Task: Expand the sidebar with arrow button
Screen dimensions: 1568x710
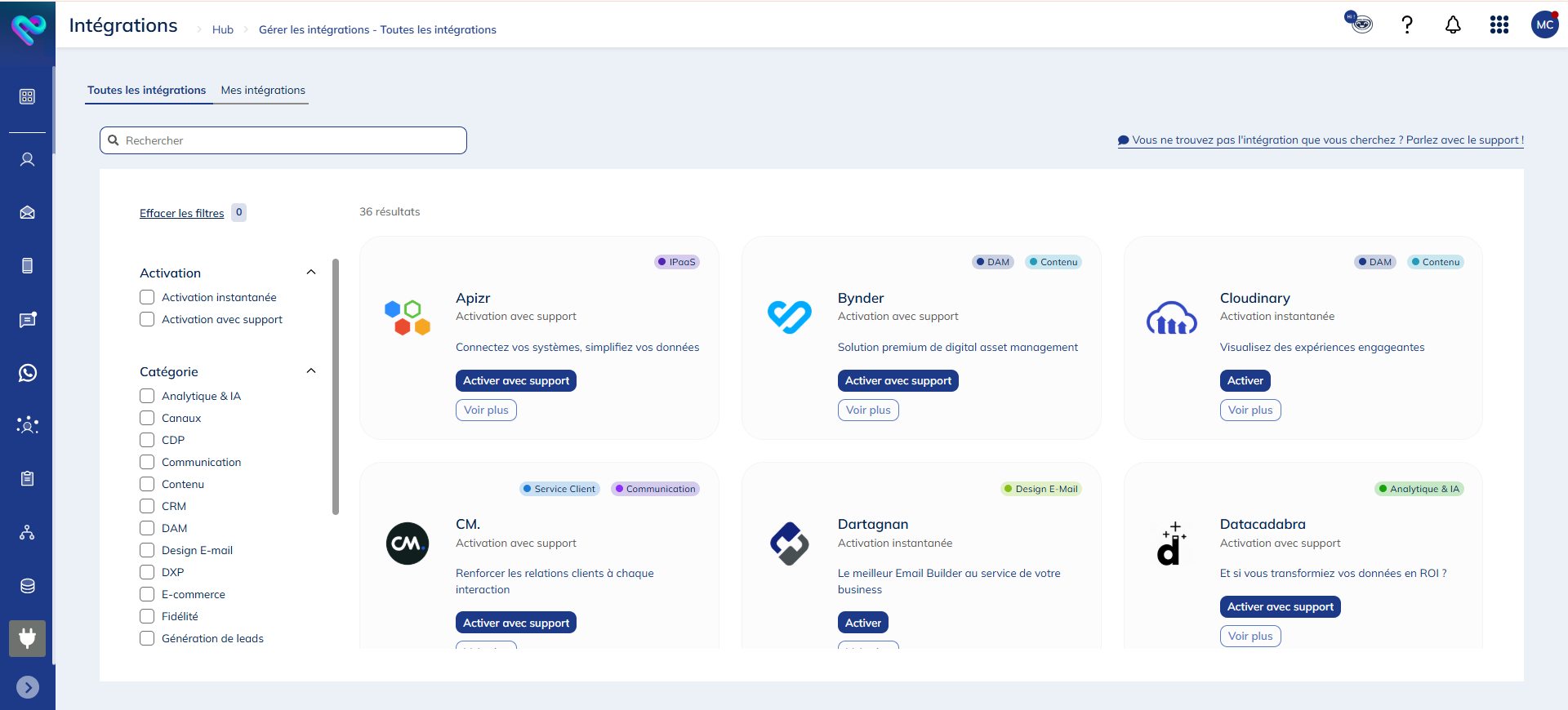Action: tap(28, 687)
